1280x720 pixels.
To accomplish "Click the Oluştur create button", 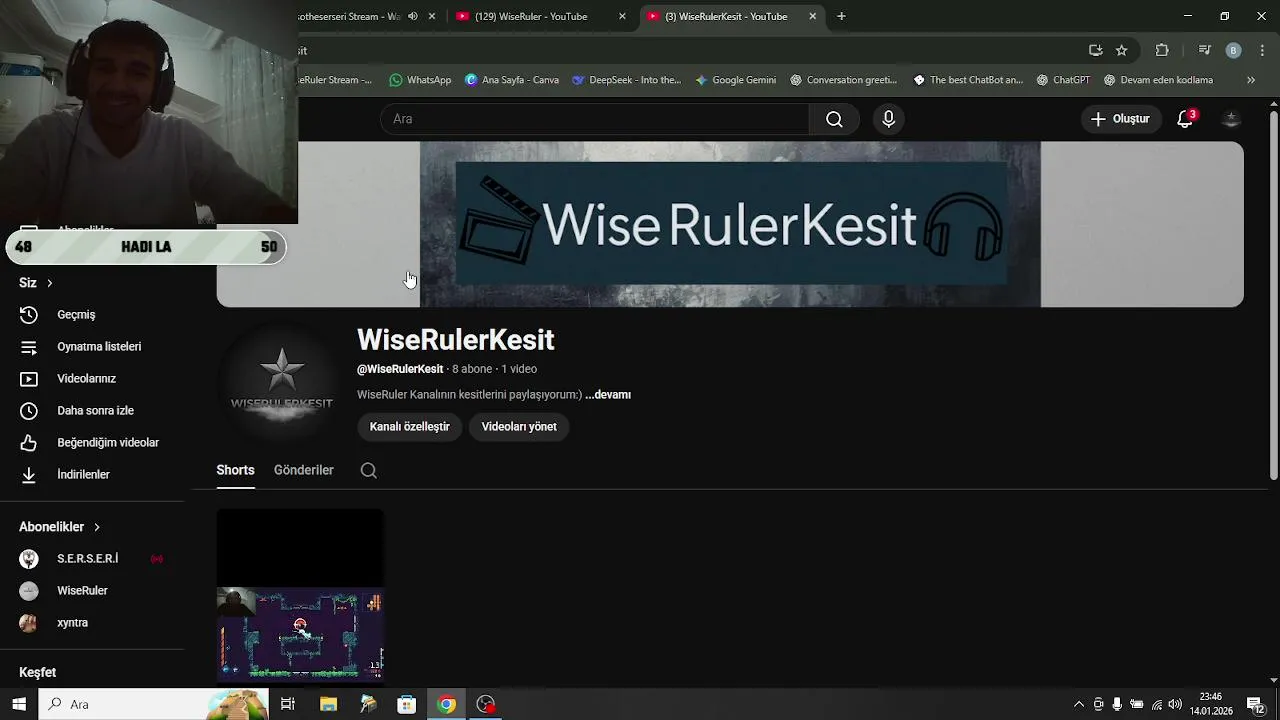I will click(1120, 119).
